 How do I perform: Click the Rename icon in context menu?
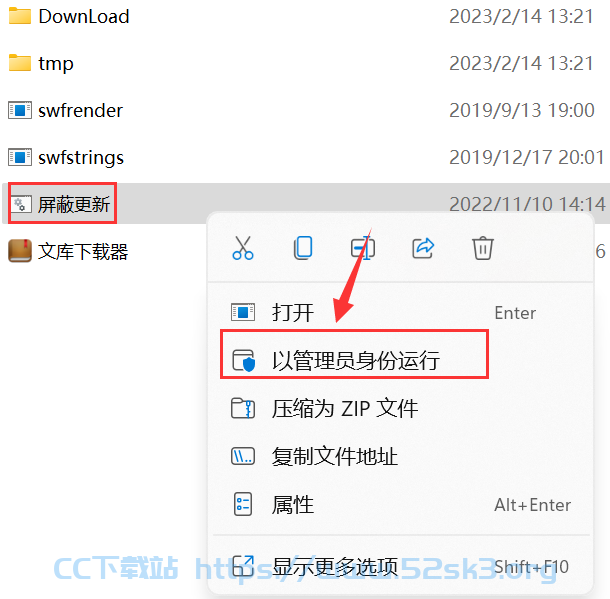363,248
